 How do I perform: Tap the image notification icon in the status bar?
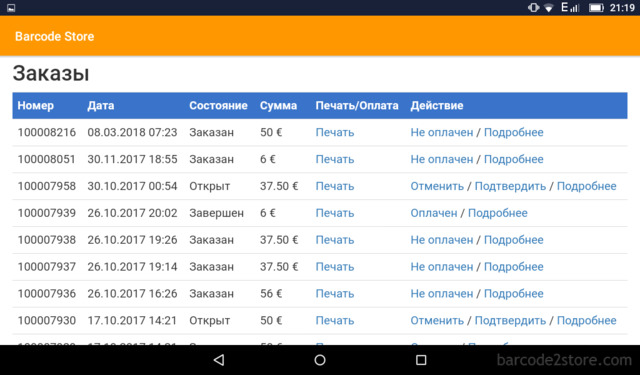click(x=11, y=8)
